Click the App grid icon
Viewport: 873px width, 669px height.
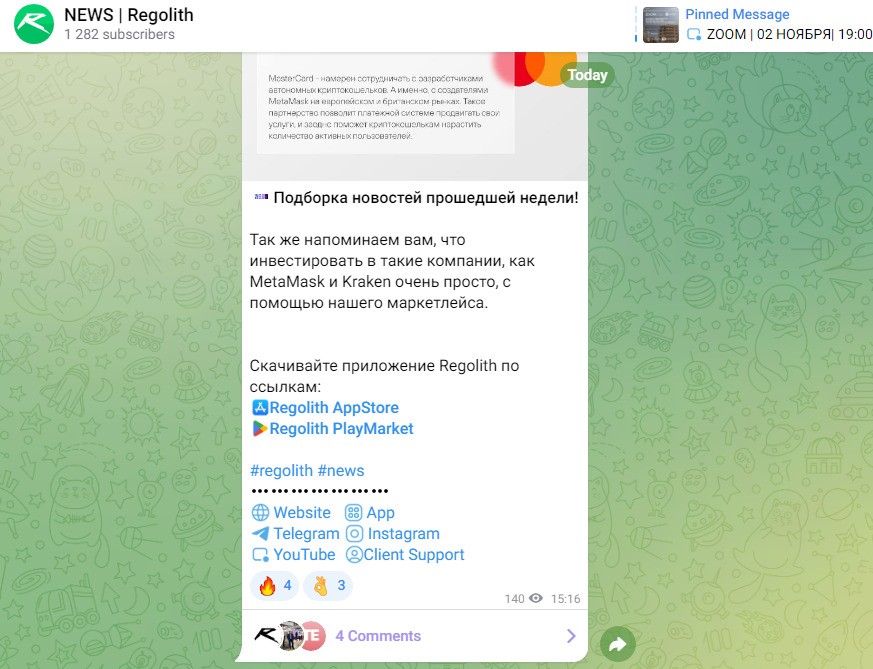tap(354, 512)
